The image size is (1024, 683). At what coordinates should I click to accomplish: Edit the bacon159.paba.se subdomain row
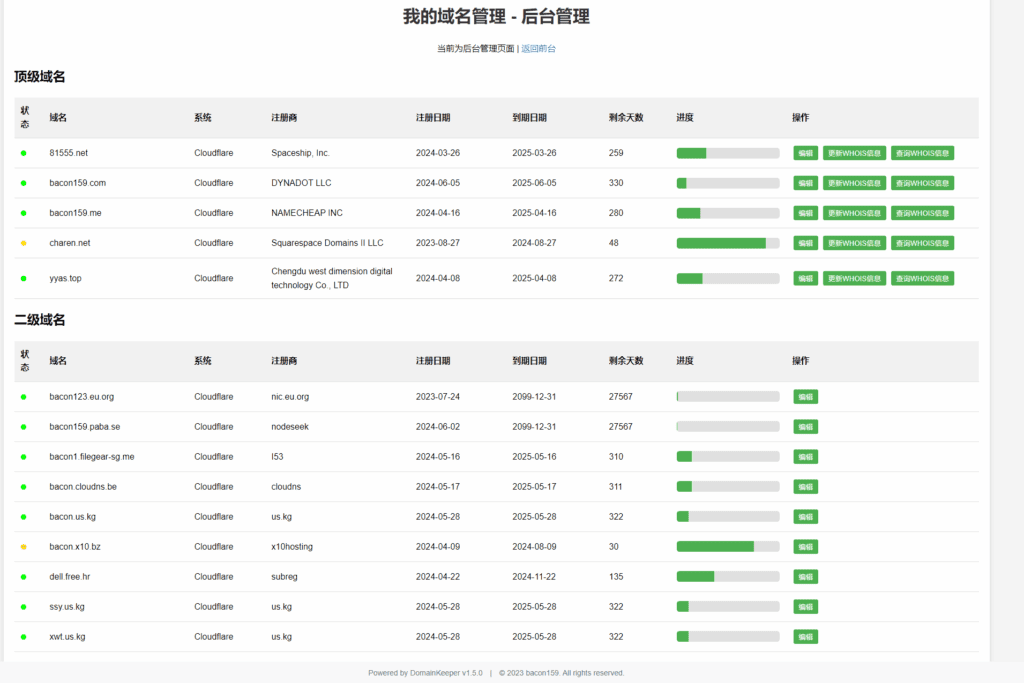click(805, 426)
